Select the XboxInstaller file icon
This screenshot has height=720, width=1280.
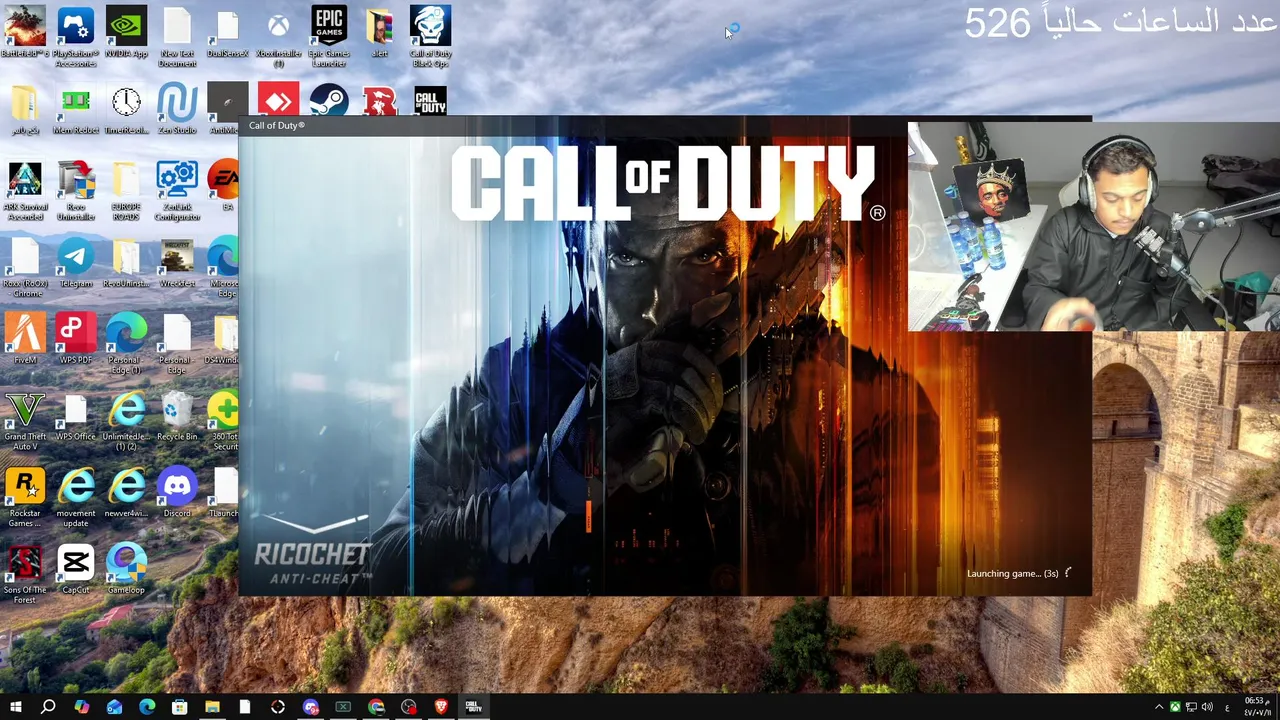coord(278,37)
